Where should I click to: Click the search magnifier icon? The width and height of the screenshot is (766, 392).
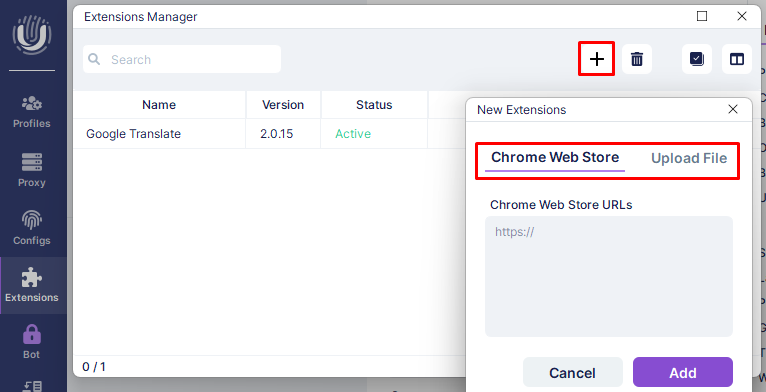tap(94, 59)
